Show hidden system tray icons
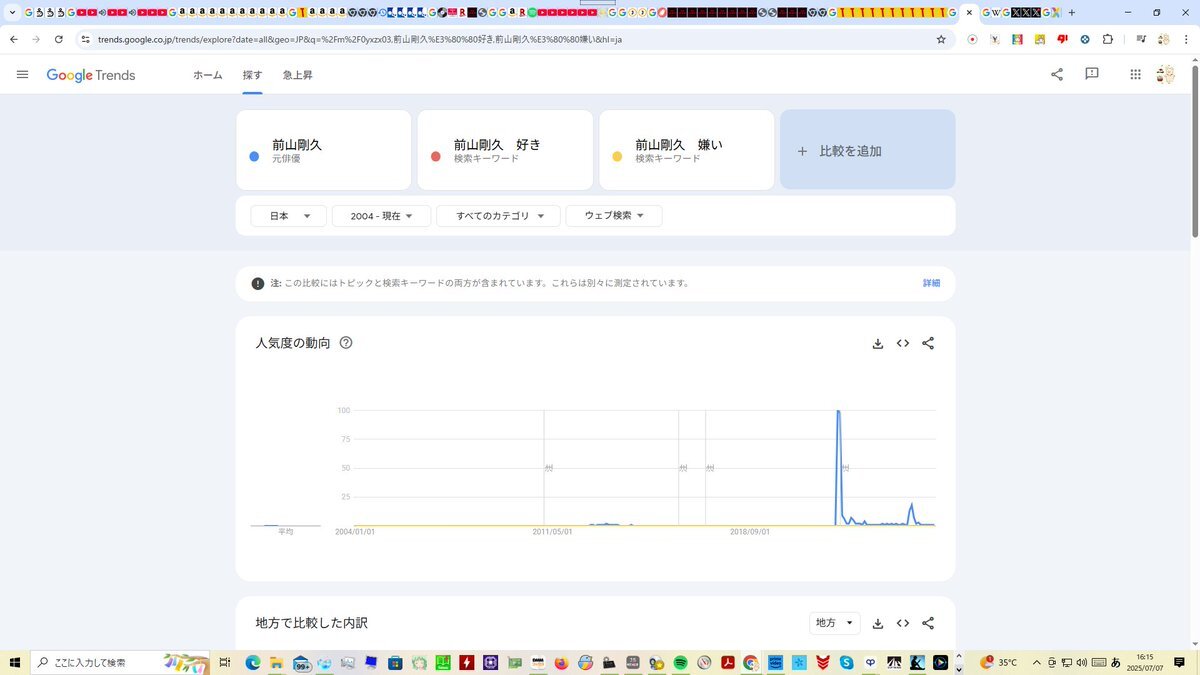Screen dimensions: 1200x675 pos(1036,662)
